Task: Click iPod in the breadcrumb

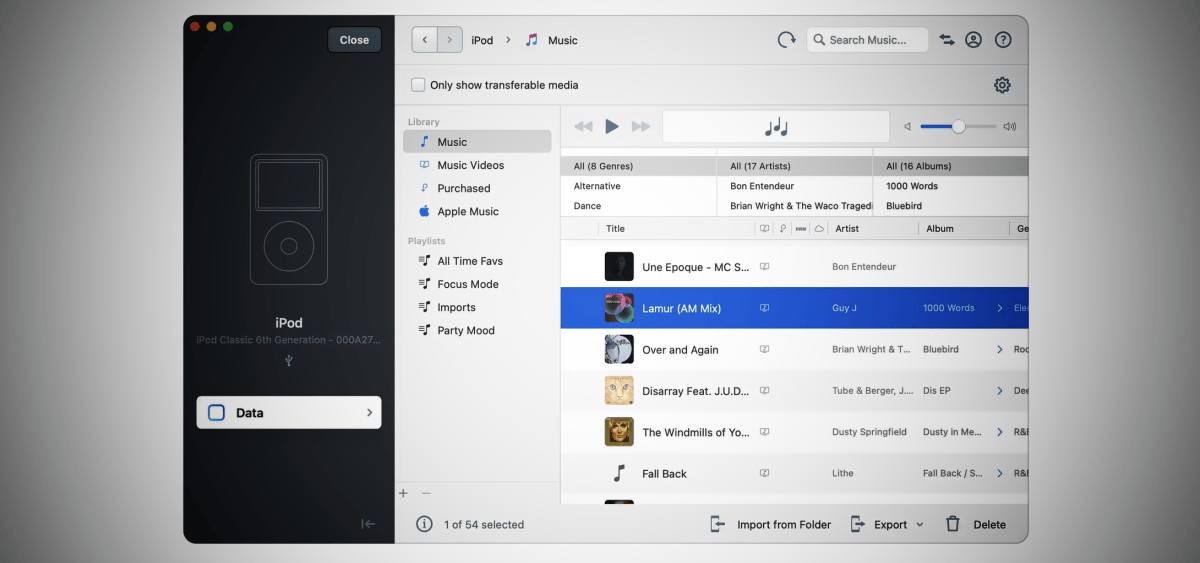Action: pyautogui.click(x=482, y=40)
